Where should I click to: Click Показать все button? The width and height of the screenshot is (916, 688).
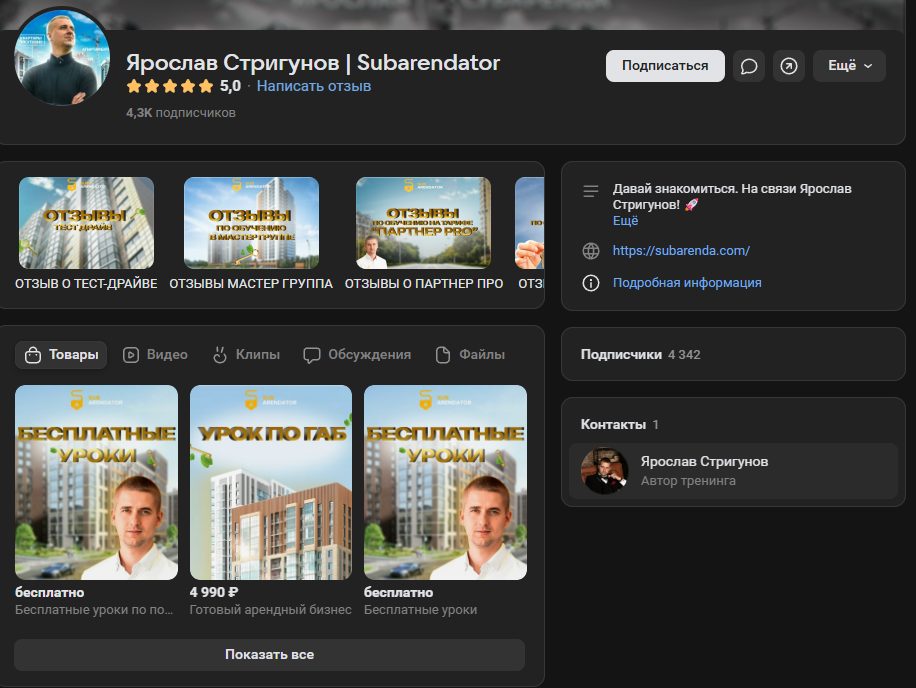[x=269, y=655]
